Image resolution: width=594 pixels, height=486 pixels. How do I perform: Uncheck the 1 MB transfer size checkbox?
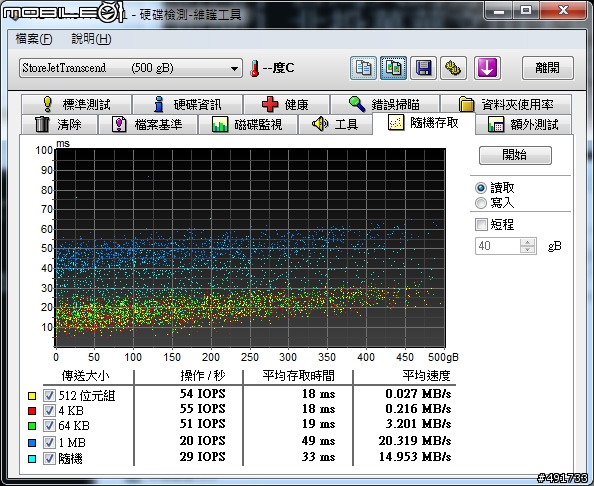point(49,442)
